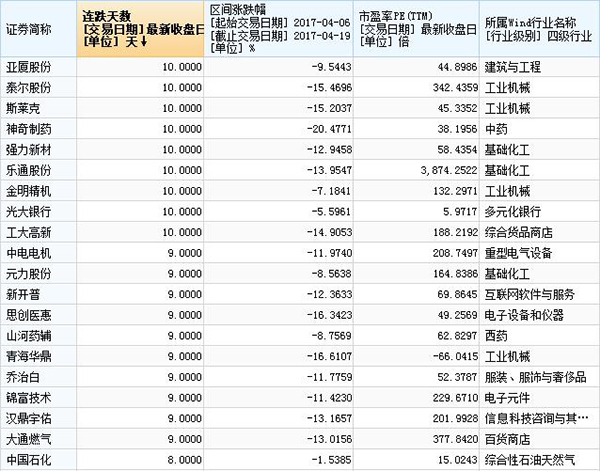The width and height of the screenshot is (600, 471).
Task: Select the stock 思创医惠
Action: 28,315
